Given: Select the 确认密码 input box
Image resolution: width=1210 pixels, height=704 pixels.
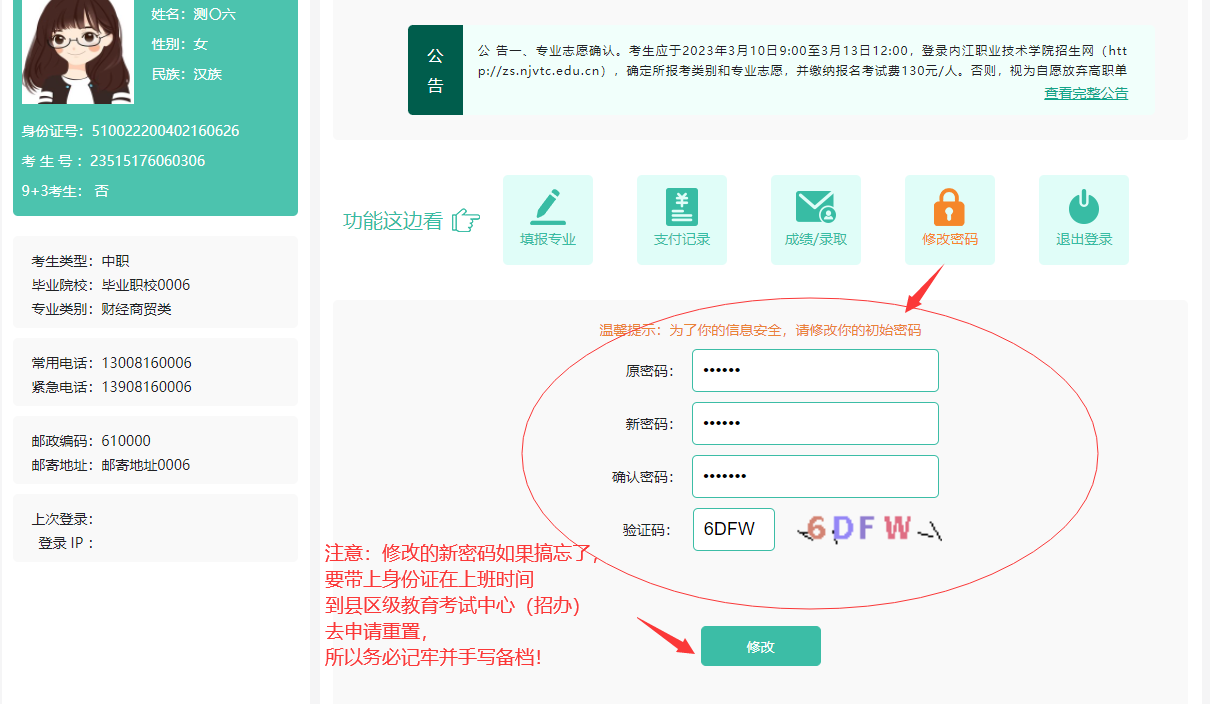Looking at the screenshot, I should pyautogui.click(x=815, y=476).
